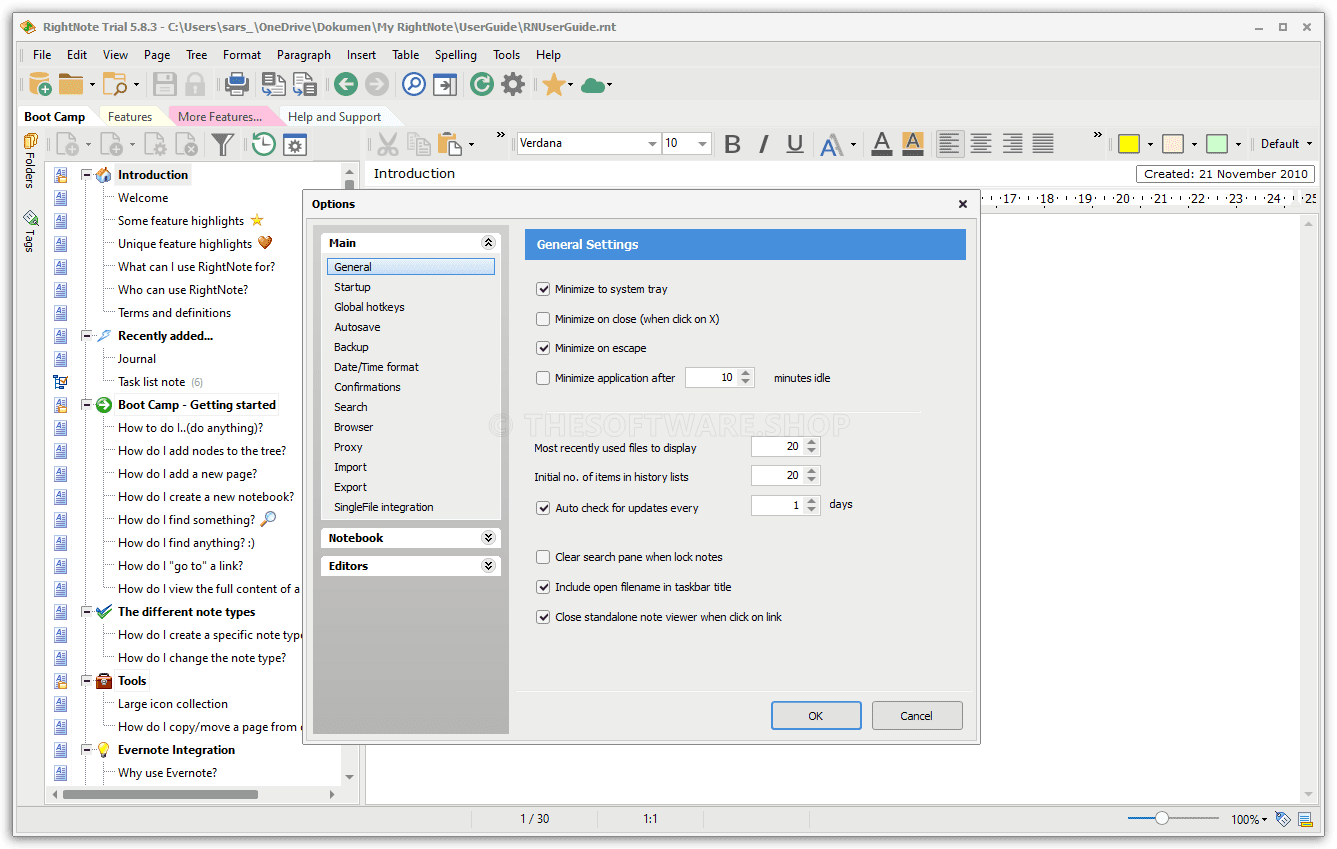This screenshot has width=1337, height=849.
Task: Switch to the More Features... tab
Action: [x=220, y=117]
